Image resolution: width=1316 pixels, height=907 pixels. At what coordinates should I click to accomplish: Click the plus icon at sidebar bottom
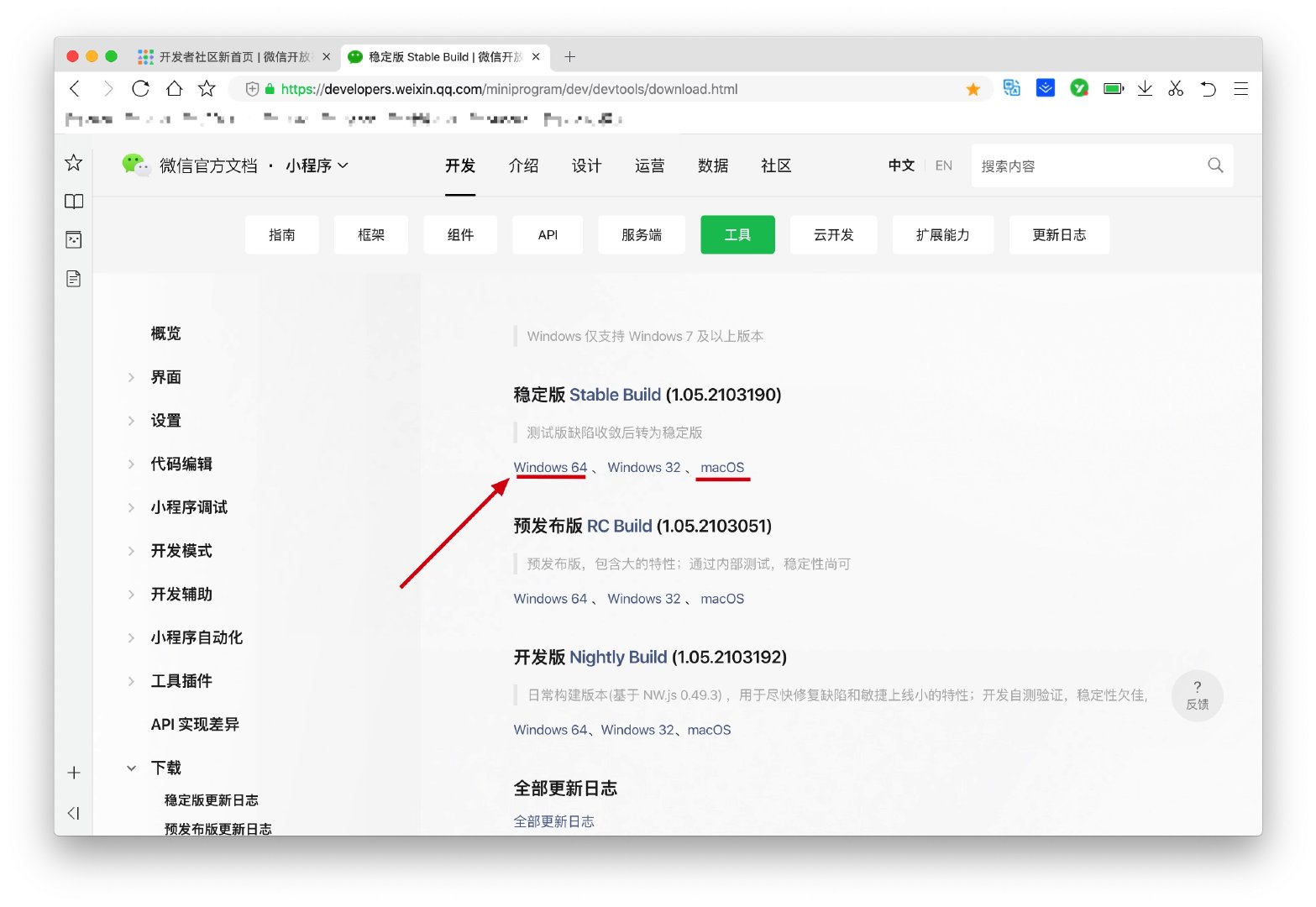[74, 773]
